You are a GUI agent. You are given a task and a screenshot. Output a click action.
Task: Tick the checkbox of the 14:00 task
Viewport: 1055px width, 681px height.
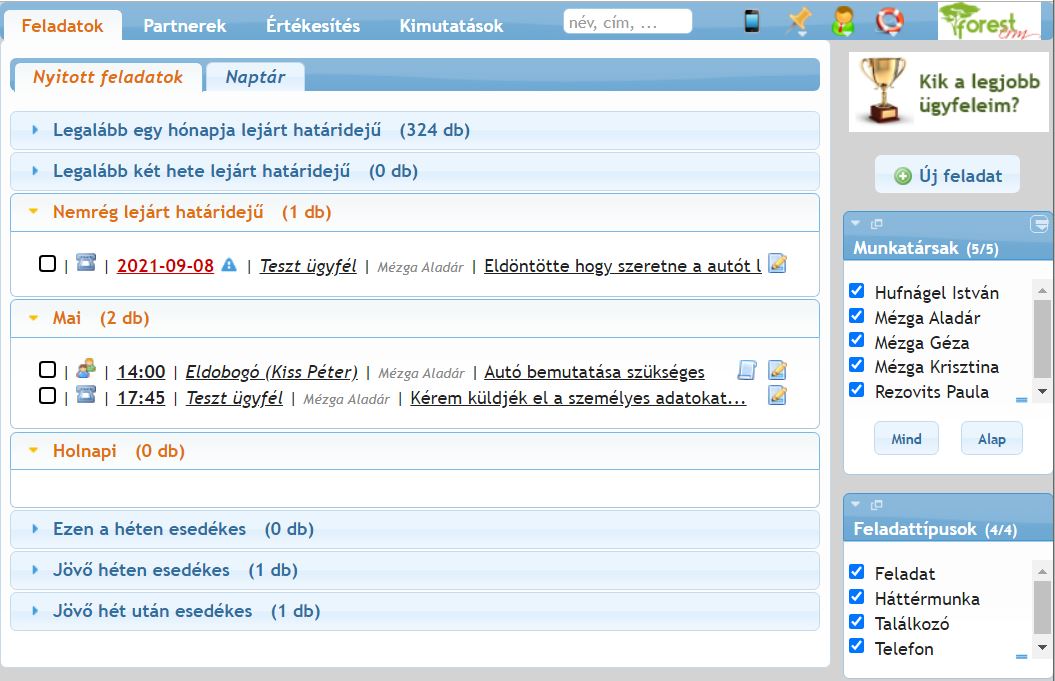(47, 370)
